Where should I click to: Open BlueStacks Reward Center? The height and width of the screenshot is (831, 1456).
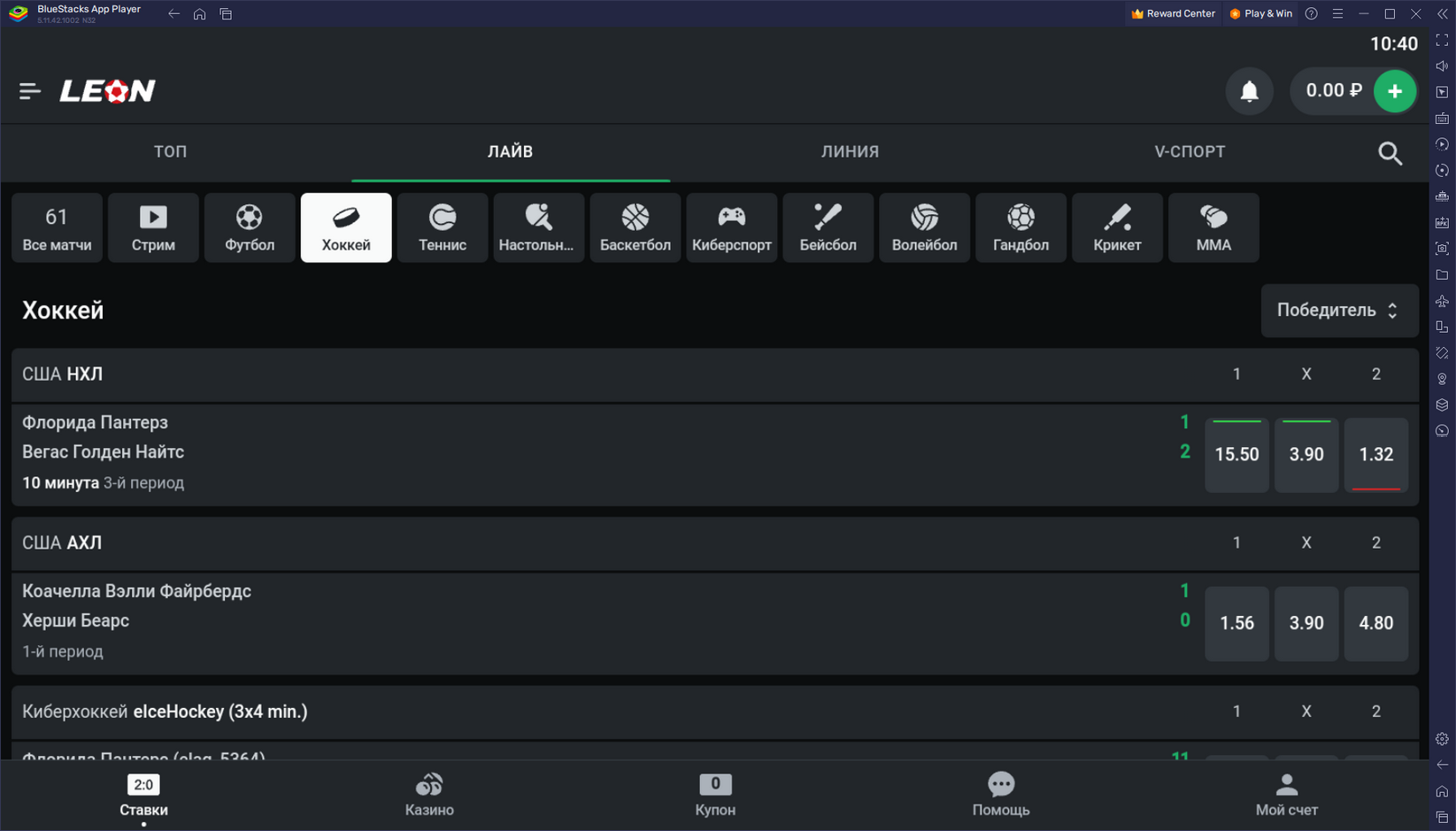coord(1174,13)
